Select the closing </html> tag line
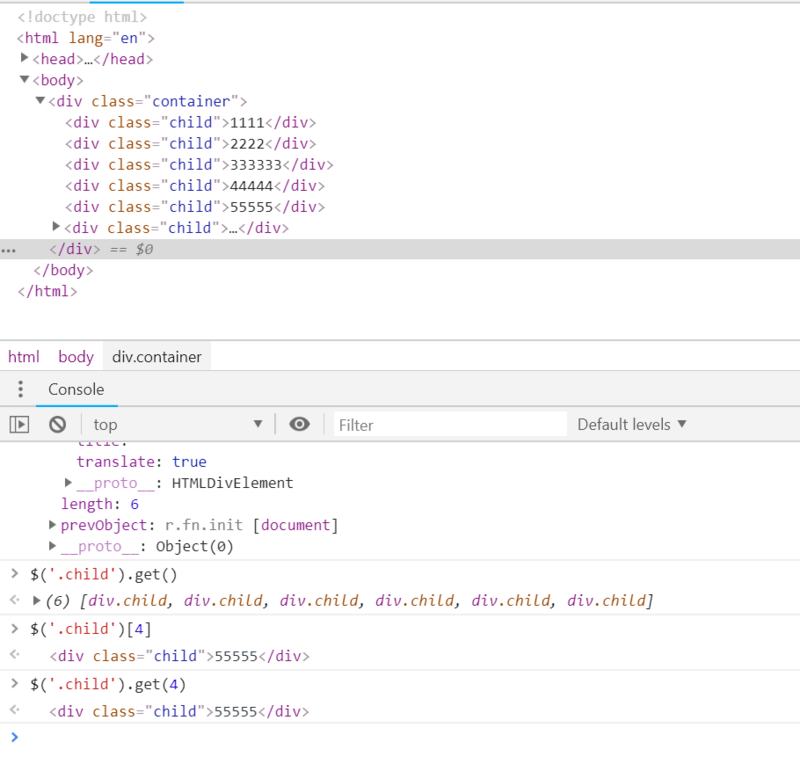Image resolution: width=800 pixels, height=764 pixels. (x=47, y=291)
